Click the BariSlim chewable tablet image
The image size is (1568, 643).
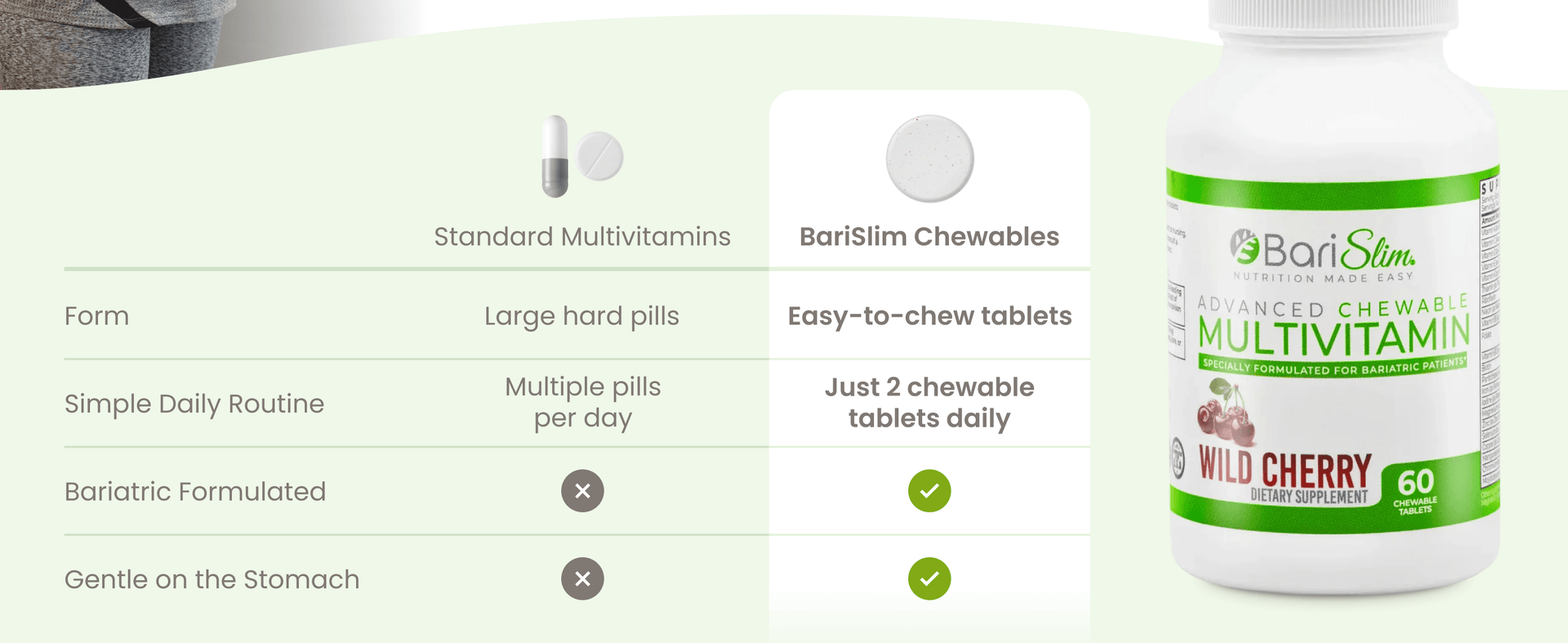[929, 159]
